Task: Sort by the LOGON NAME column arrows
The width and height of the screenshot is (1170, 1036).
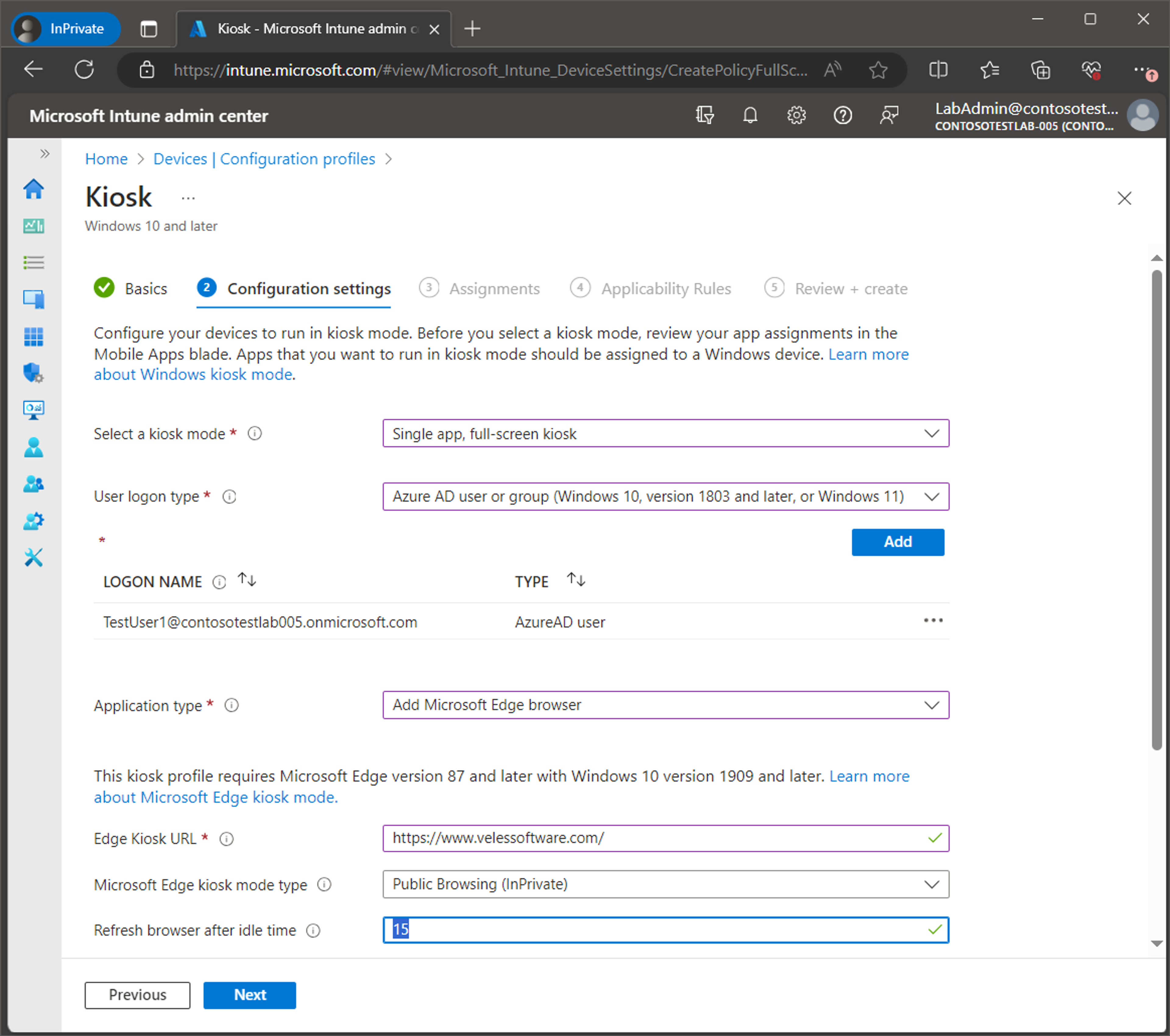Action: (247, 580)
